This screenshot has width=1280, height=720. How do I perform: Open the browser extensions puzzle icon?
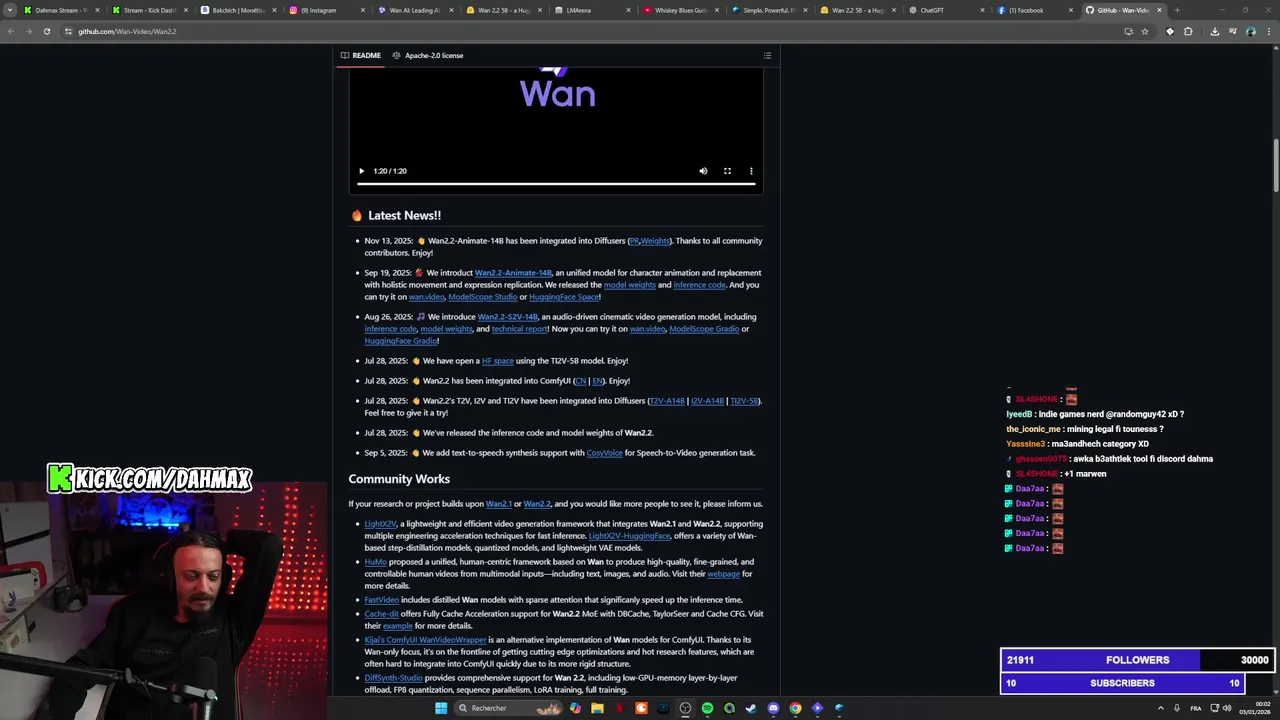pos(1188,31)
